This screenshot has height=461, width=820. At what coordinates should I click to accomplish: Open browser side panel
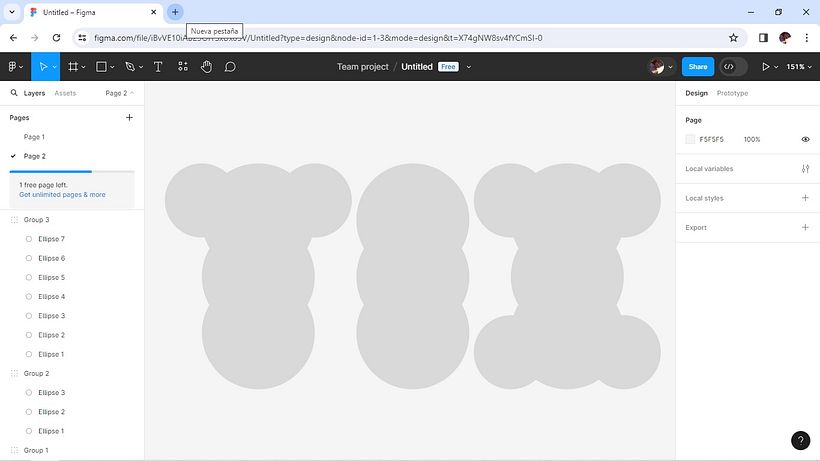(764, 38)
